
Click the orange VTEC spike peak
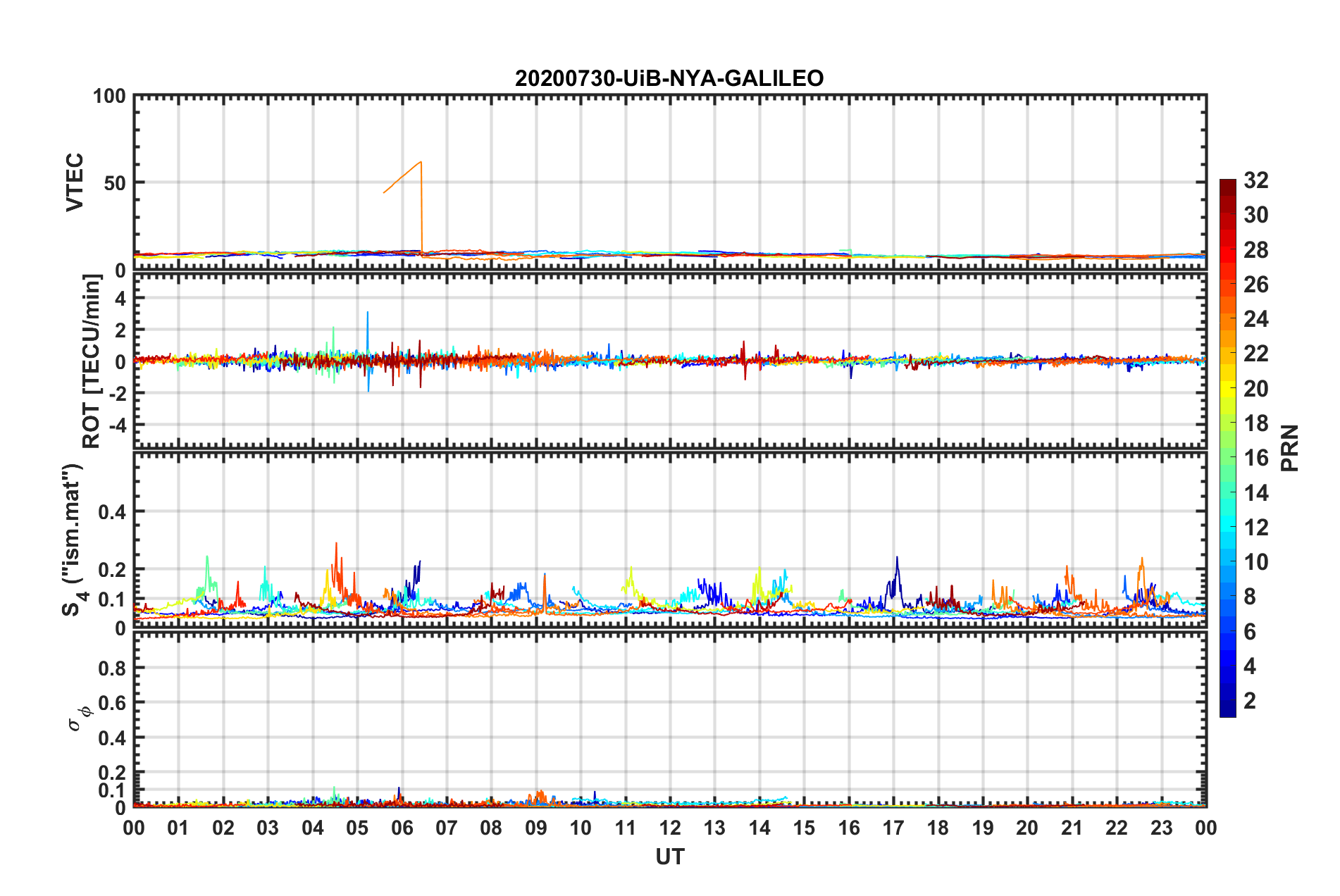tap(421, 162)
